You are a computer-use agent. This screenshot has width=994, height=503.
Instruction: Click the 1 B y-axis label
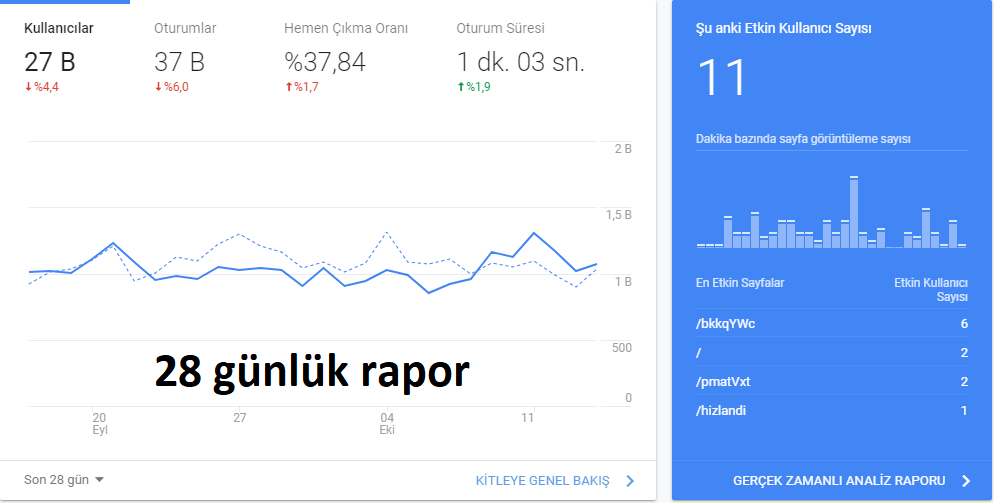coord(624,281)
